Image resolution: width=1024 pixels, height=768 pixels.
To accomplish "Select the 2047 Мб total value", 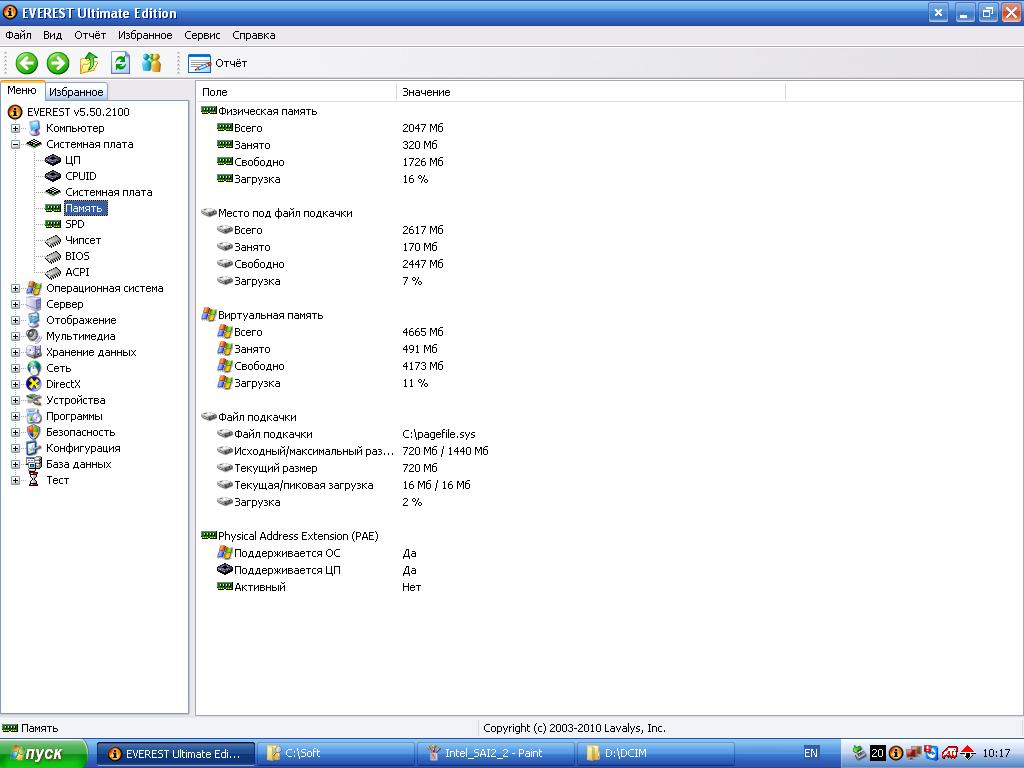I will point(423,129).
